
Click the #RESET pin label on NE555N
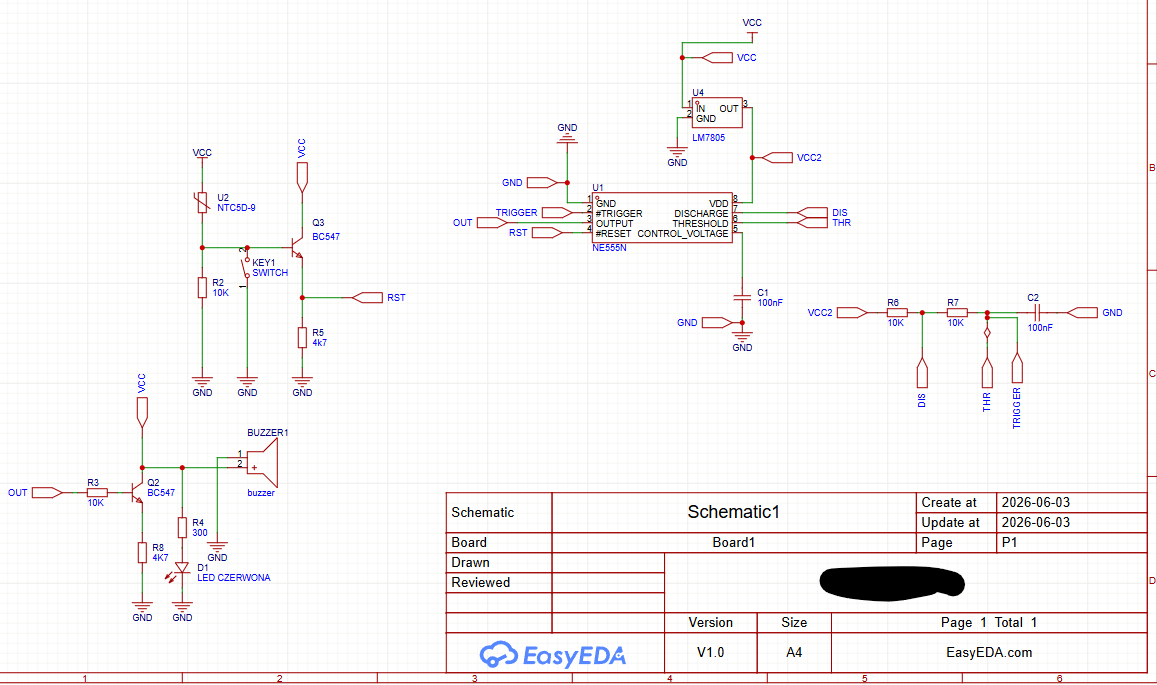point(613,233)
